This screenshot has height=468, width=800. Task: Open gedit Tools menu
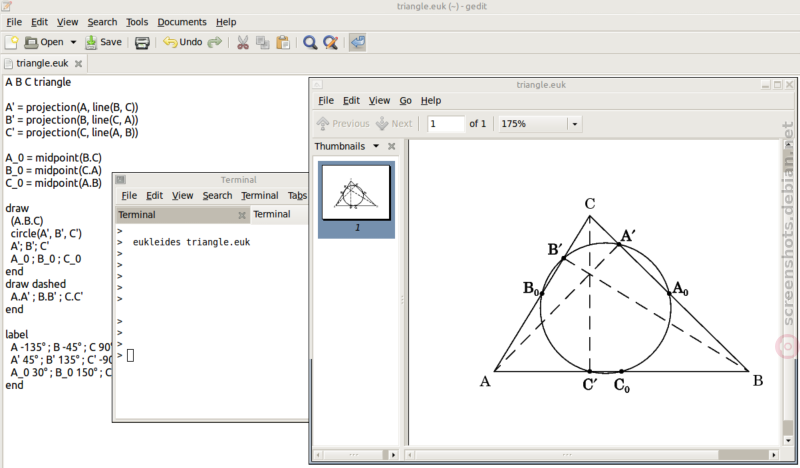pyautogui.click(x=137, y=22)
